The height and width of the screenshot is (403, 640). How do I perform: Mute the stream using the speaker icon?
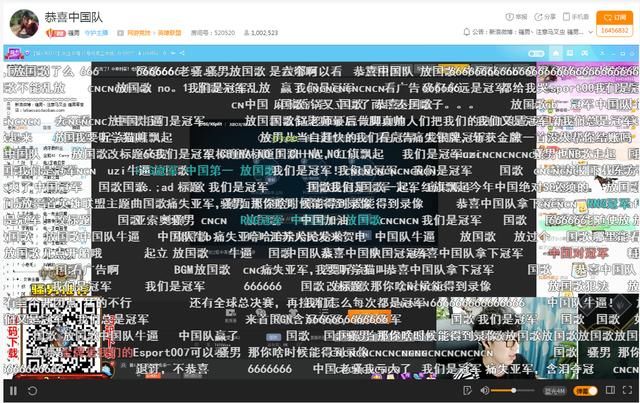pyautogui.click(x=484, y=391)
